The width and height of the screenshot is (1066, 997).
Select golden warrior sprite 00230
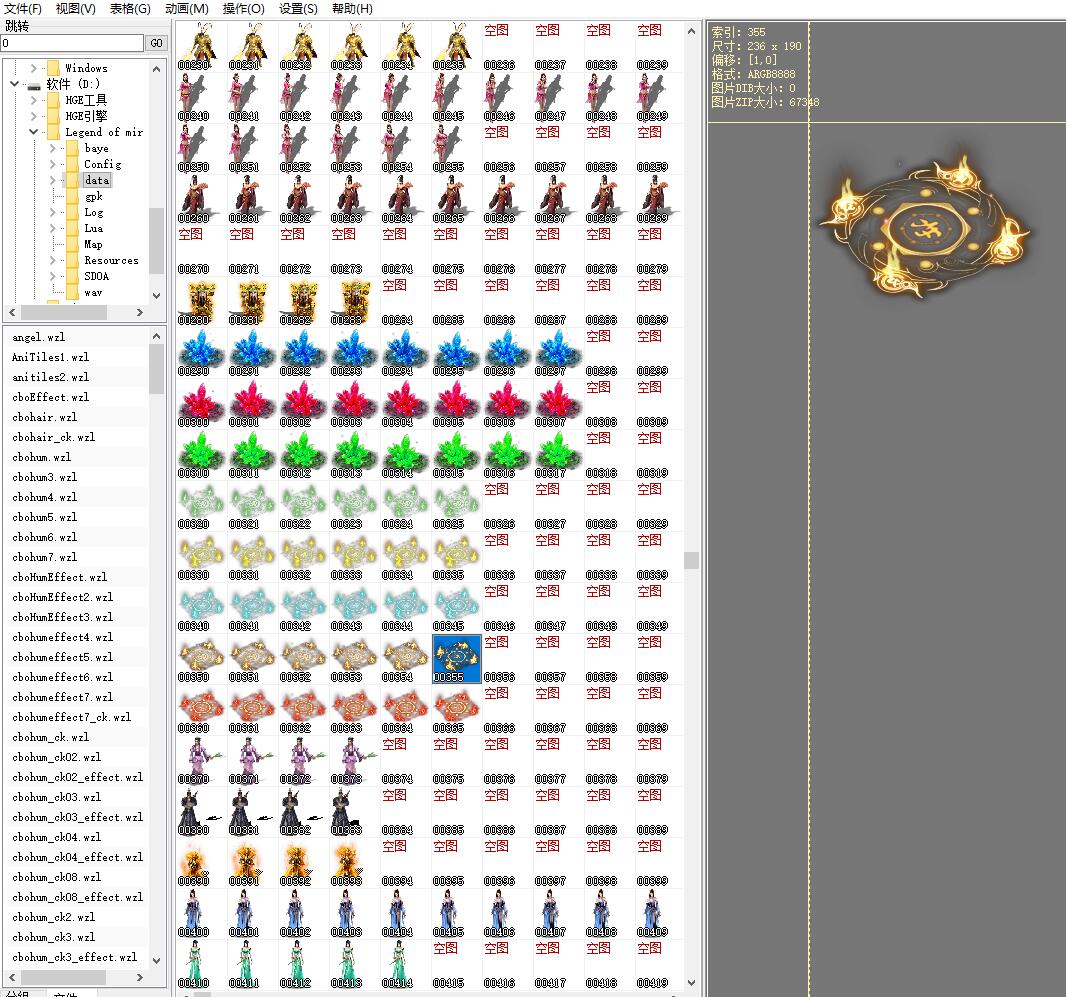pos(201,46)
